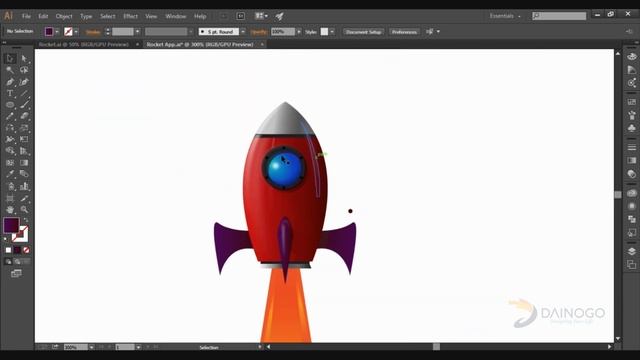Open the Gradient panel in dock

(x=632, y=160)
